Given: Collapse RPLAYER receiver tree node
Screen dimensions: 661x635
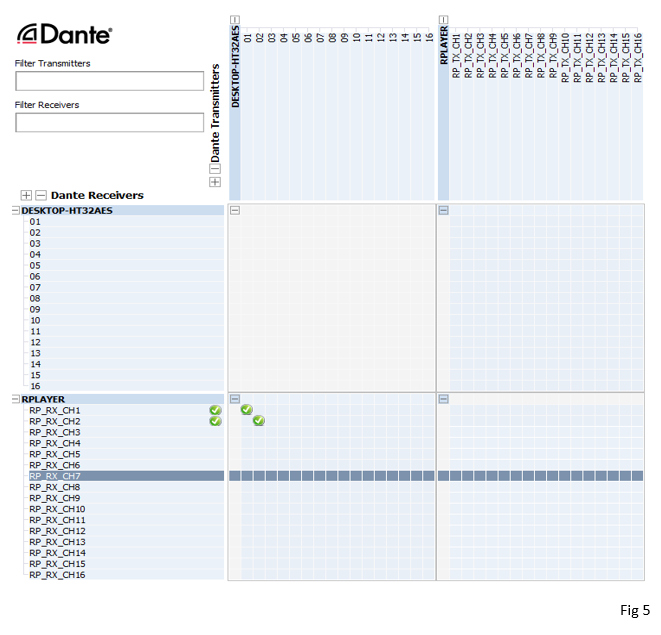Looking at the screenshot, I should pyautogui.click(x=15, y=399).
